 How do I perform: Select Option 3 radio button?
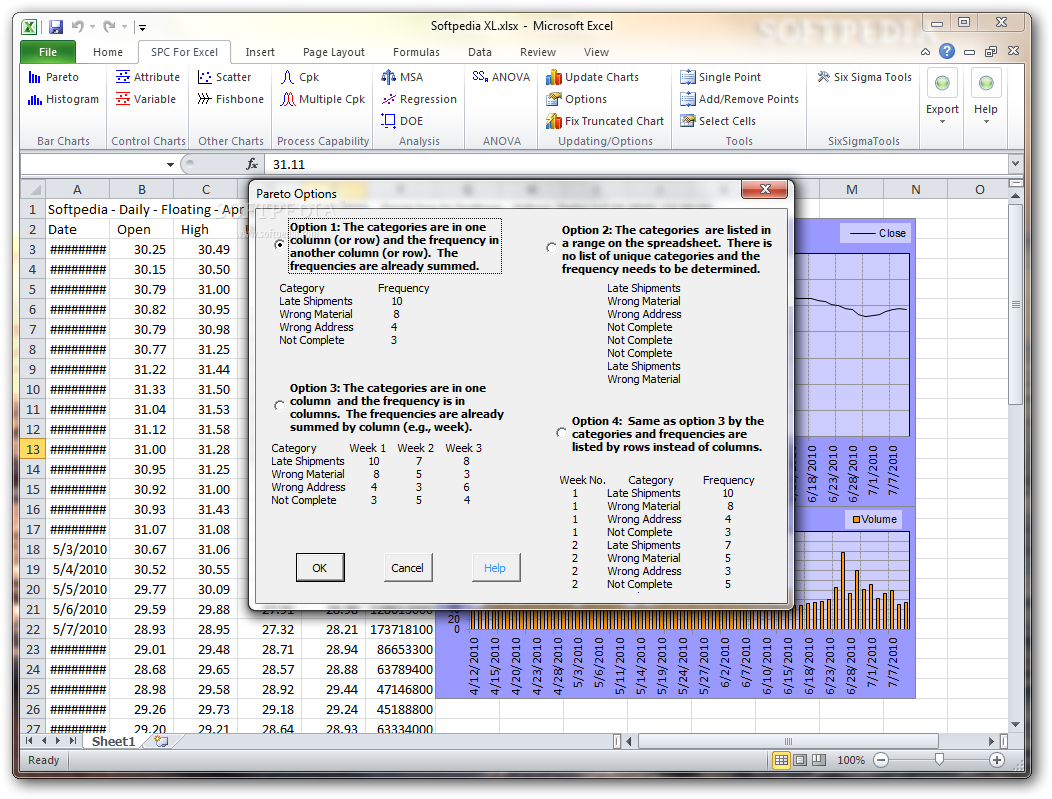coord(279,405)
